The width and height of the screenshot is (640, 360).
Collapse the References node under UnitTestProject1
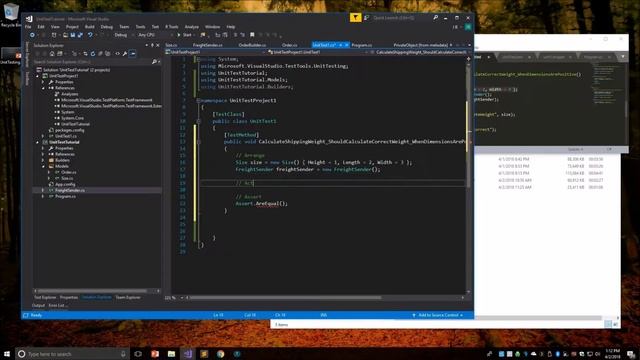click(43, 88)
